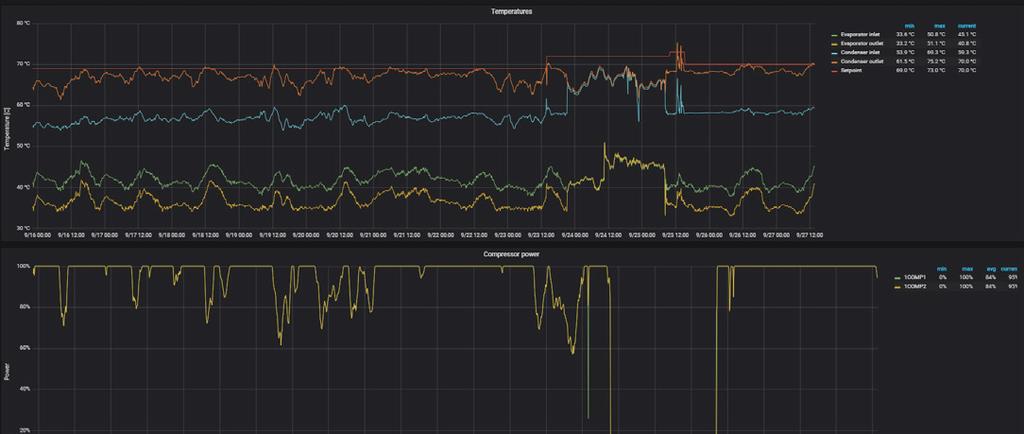Select Condenser outlet max value 75.2 °C
This screenshot has width=1024, height=434.
[935, 61]
